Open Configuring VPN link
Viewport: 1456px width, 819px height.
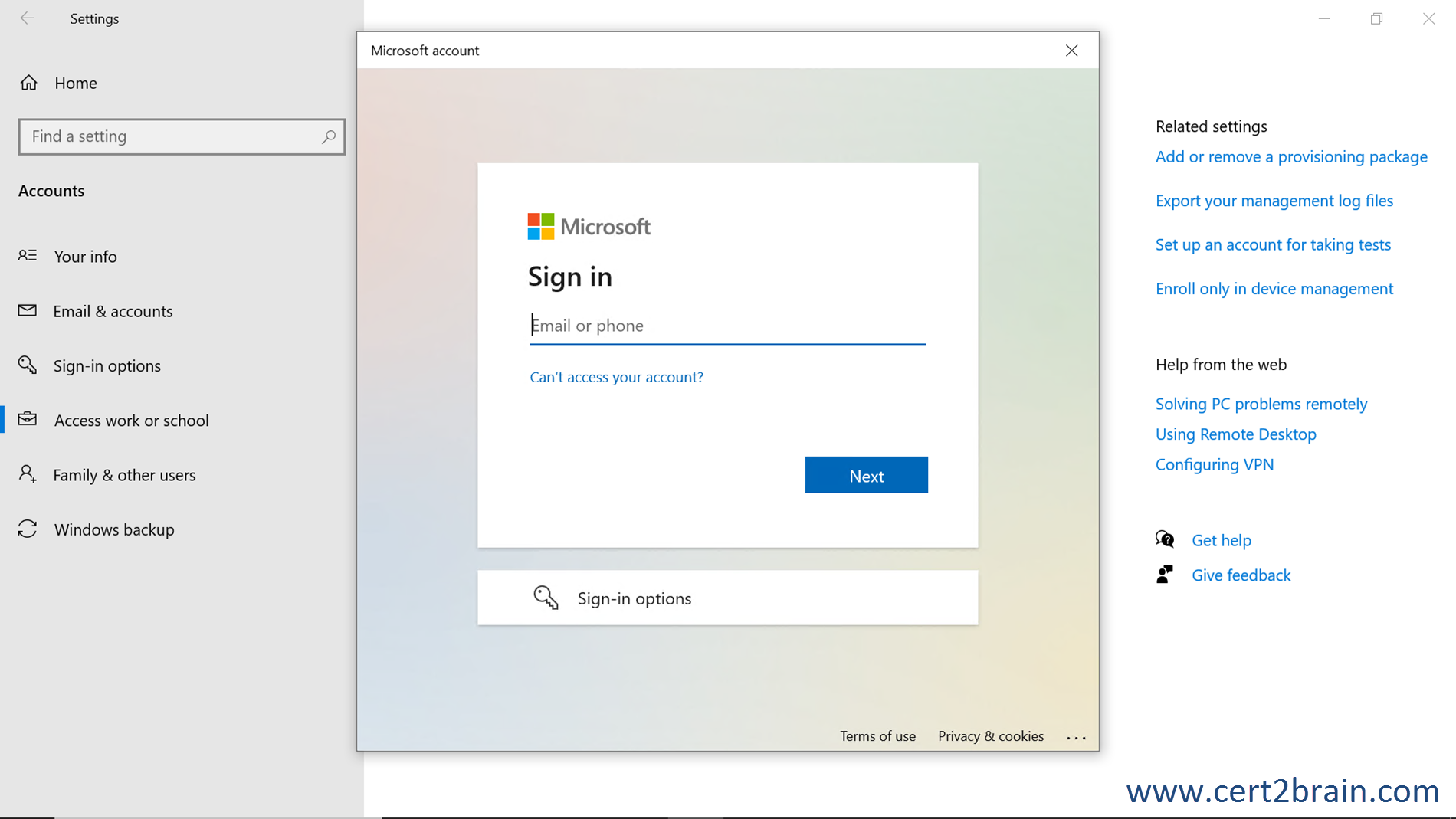coord(1215,464)
